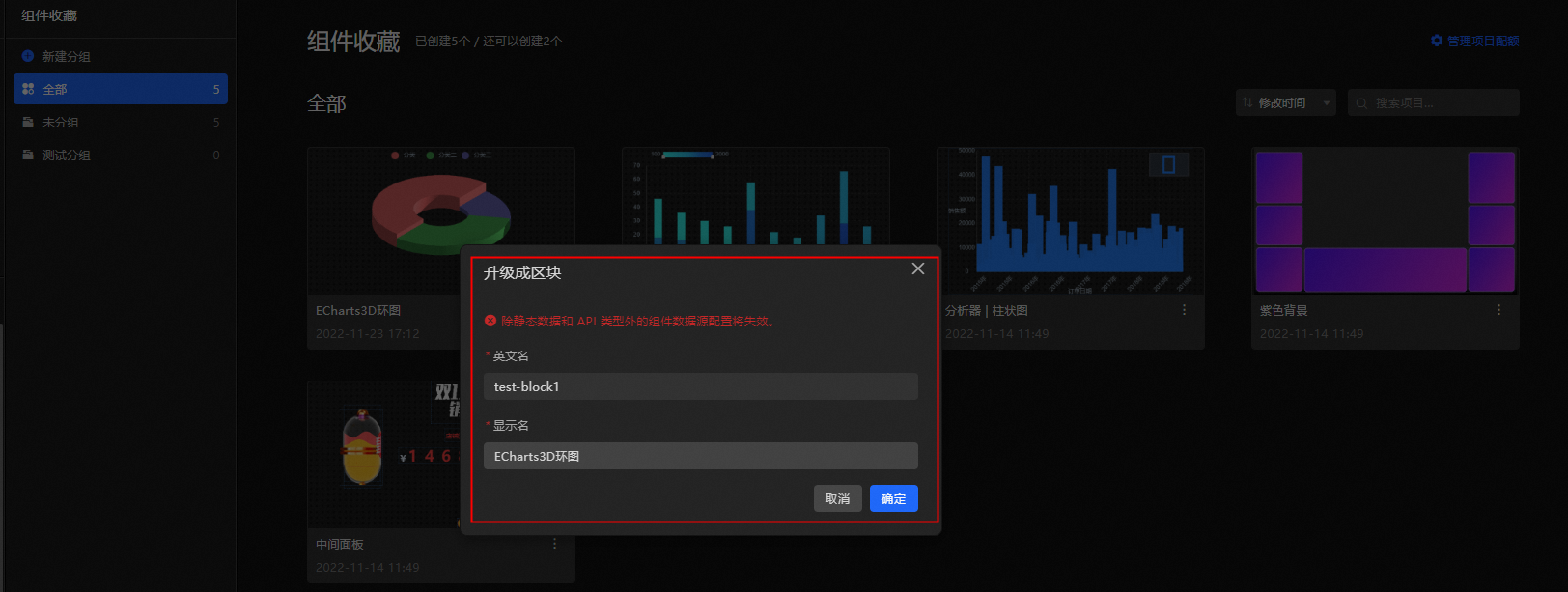Click the sort arrows icon next to 修改时间

[x=1247, y=102]
